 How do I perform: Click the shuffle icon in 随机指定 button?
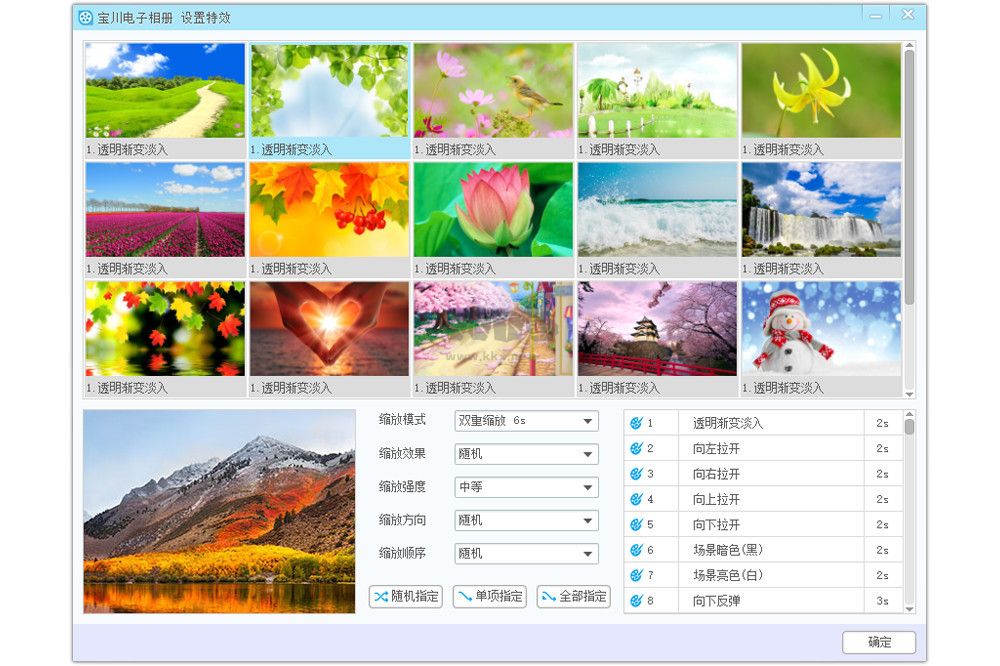(x=381, y=596)
